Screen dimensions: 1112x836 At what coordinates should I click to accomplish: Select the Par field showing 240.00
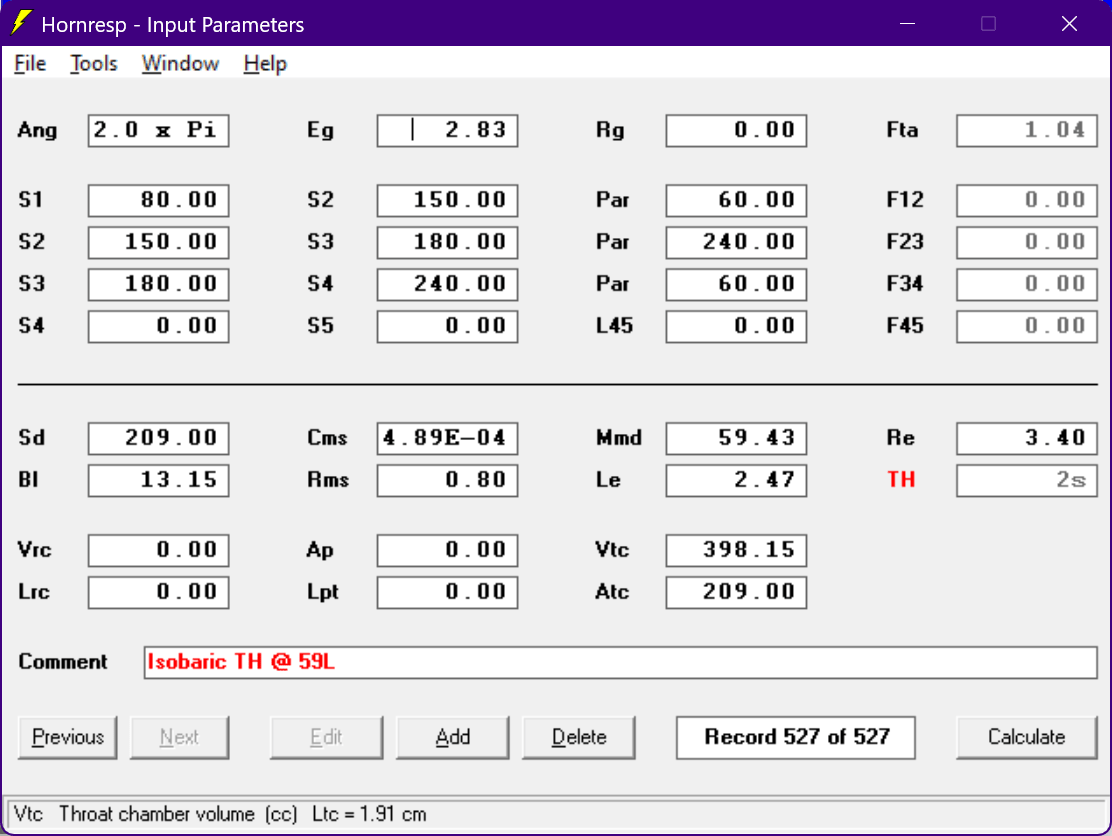[x=736, y=243]
